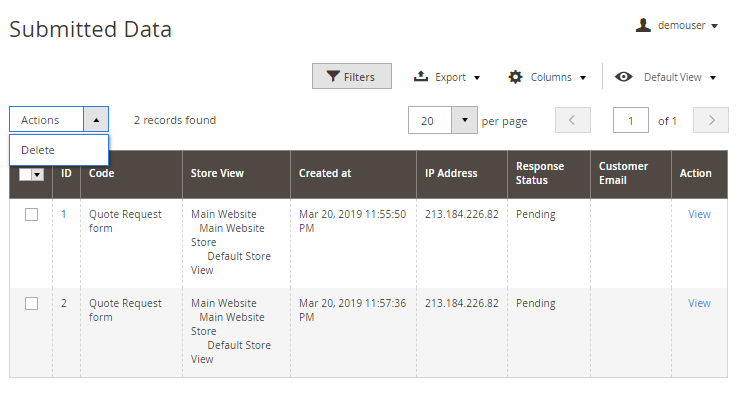Go to next page arrow

tap(711, 120)
